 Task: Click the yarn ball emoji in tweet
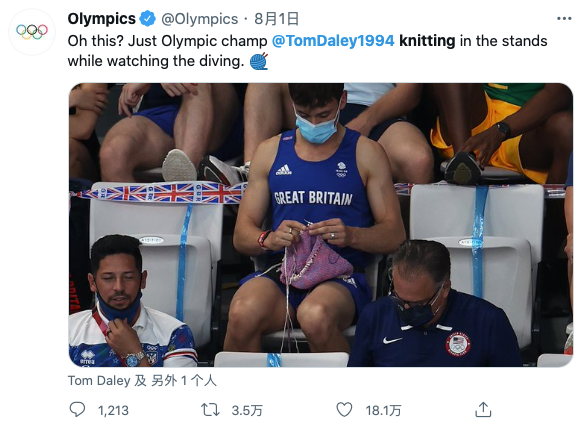(259, 61)
